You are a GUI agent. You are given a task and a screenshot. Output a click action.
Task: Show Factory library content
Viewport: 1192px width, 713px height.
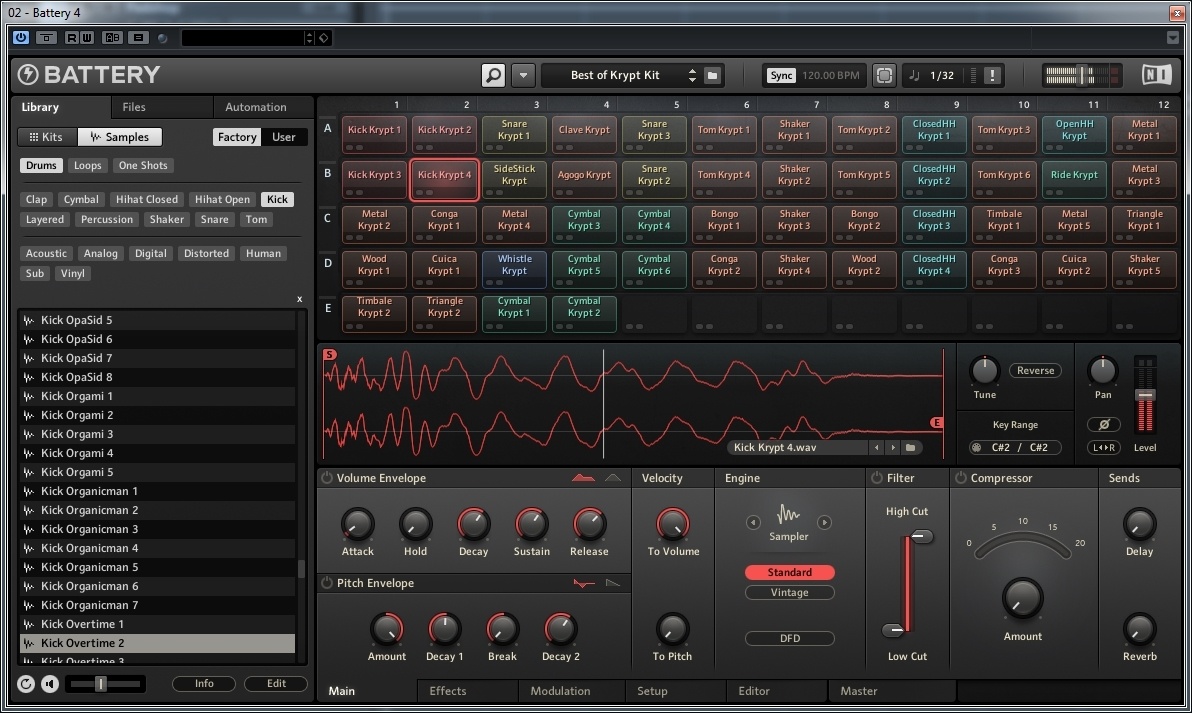pos(237,137)
